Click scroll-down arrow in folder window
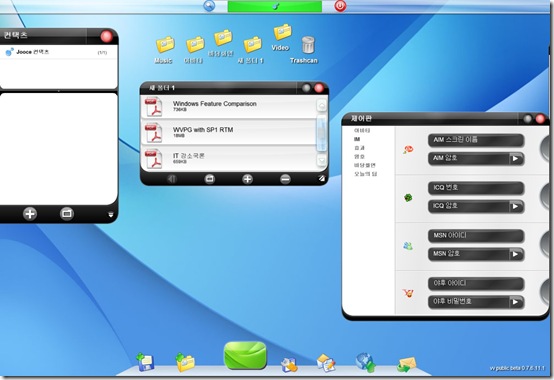554x380 pixels. pyautogui.click(x=322, y=160)
